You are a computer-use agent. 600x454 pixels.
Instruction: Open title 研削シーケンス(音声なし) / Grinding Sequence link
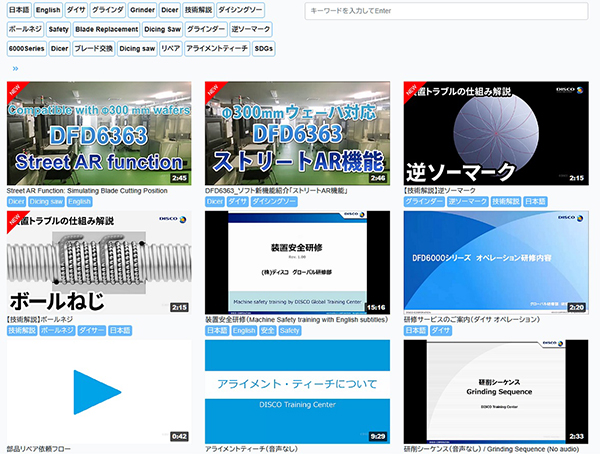tap(491, 449)
